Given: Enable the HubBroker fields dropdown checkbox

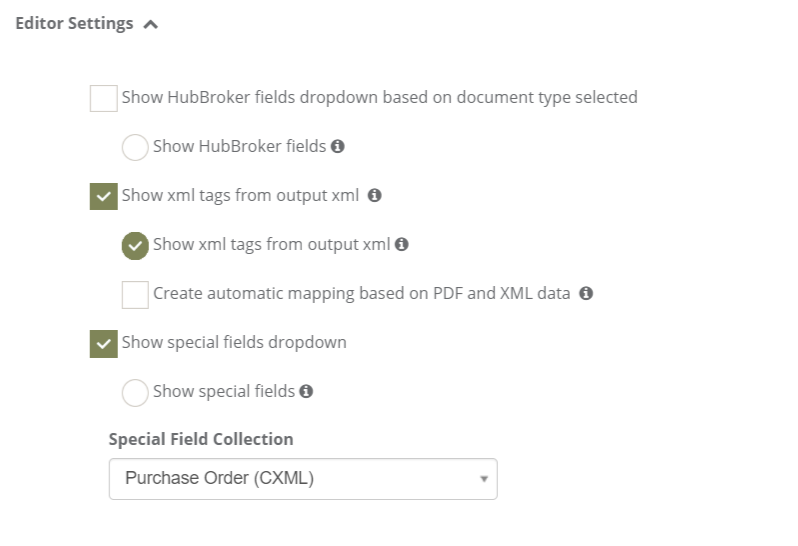Looking at the screenshot, I should pos(104,98).
